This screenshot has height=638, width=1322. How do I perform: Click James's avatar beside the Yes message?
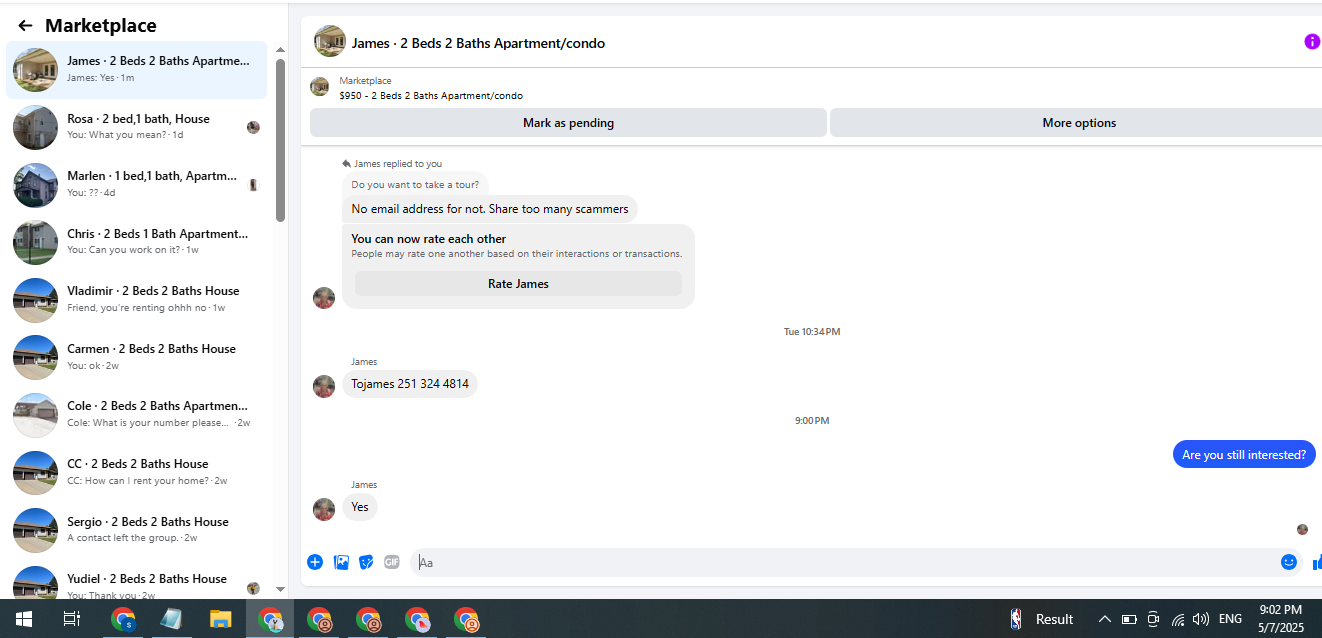(x=324, y=509)
